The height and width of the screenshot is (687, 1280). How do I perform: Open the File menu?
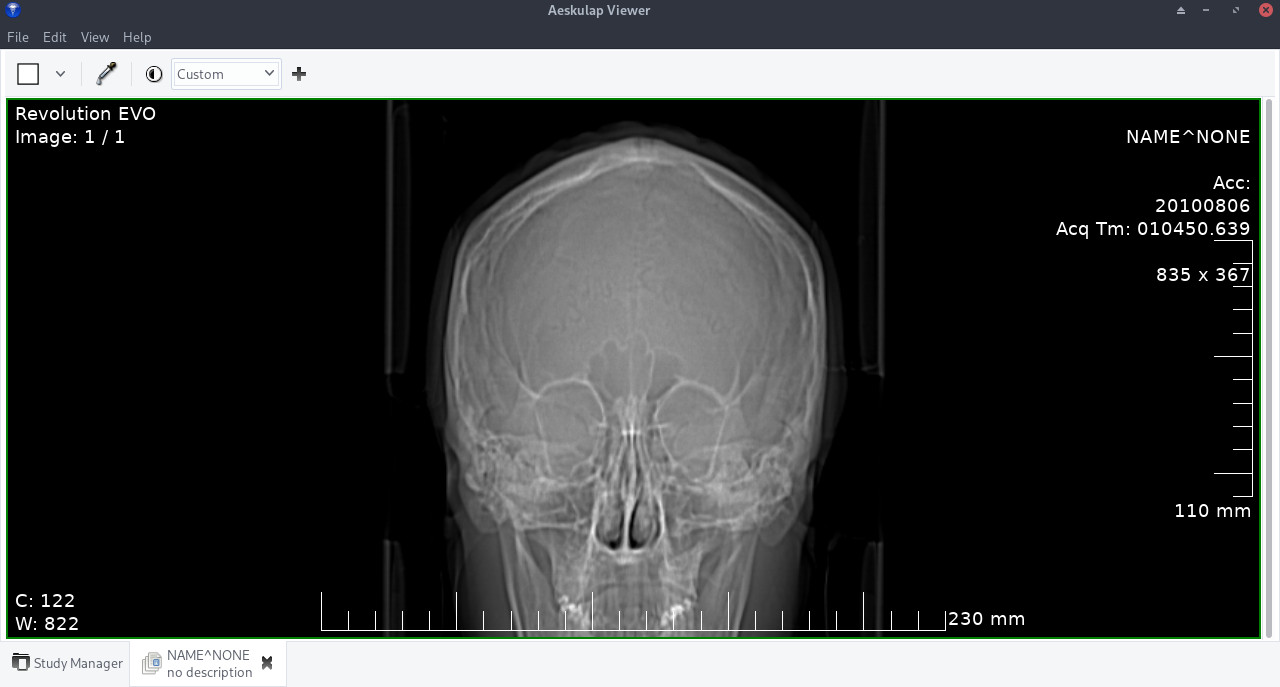[x=18, y=37]
